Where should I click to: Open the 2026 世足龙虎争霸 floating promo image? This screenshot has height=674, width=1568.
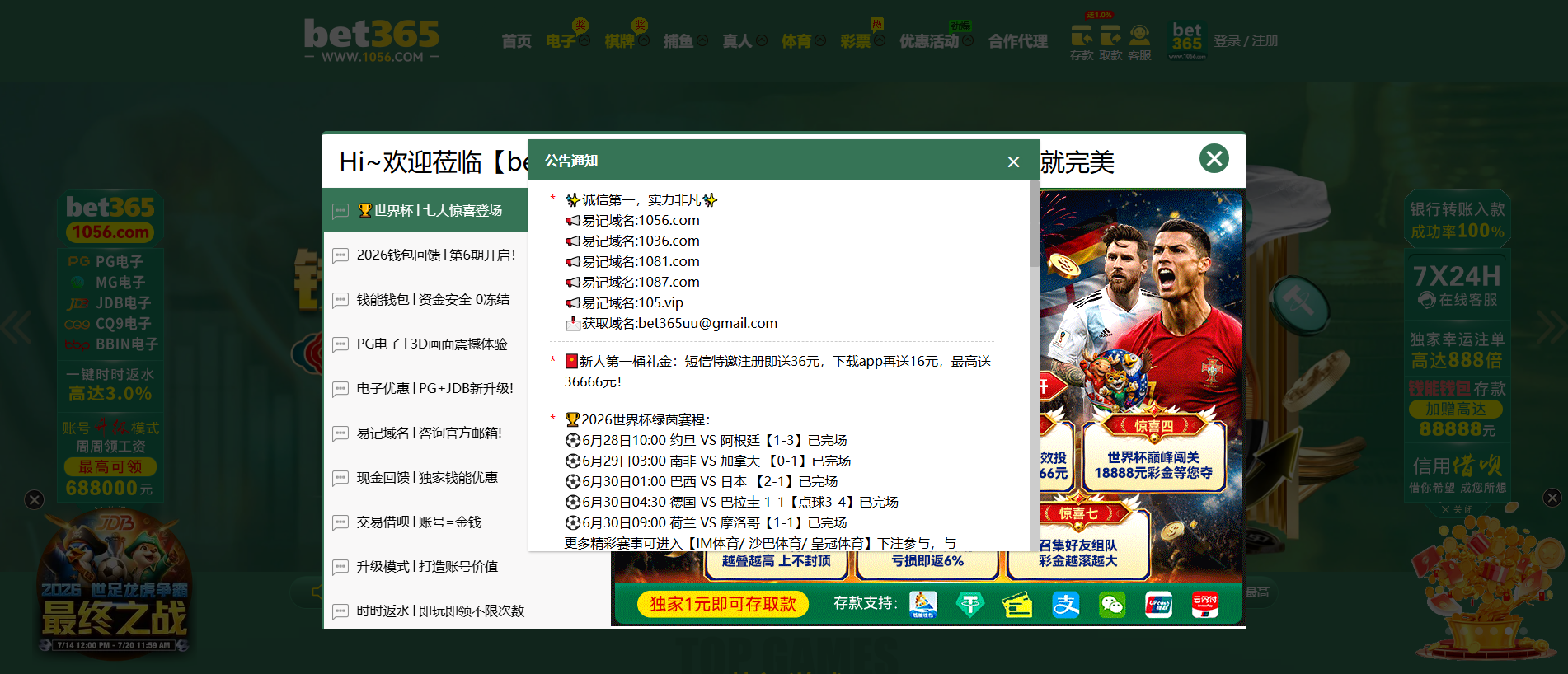115,584
